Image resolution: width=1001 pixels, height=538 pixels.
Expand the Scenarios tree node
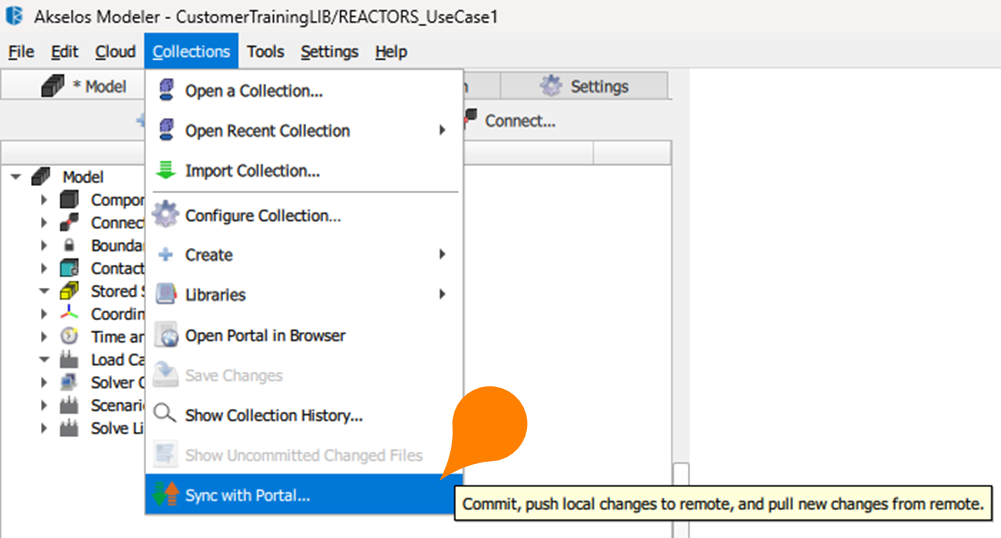coord(43,405)
